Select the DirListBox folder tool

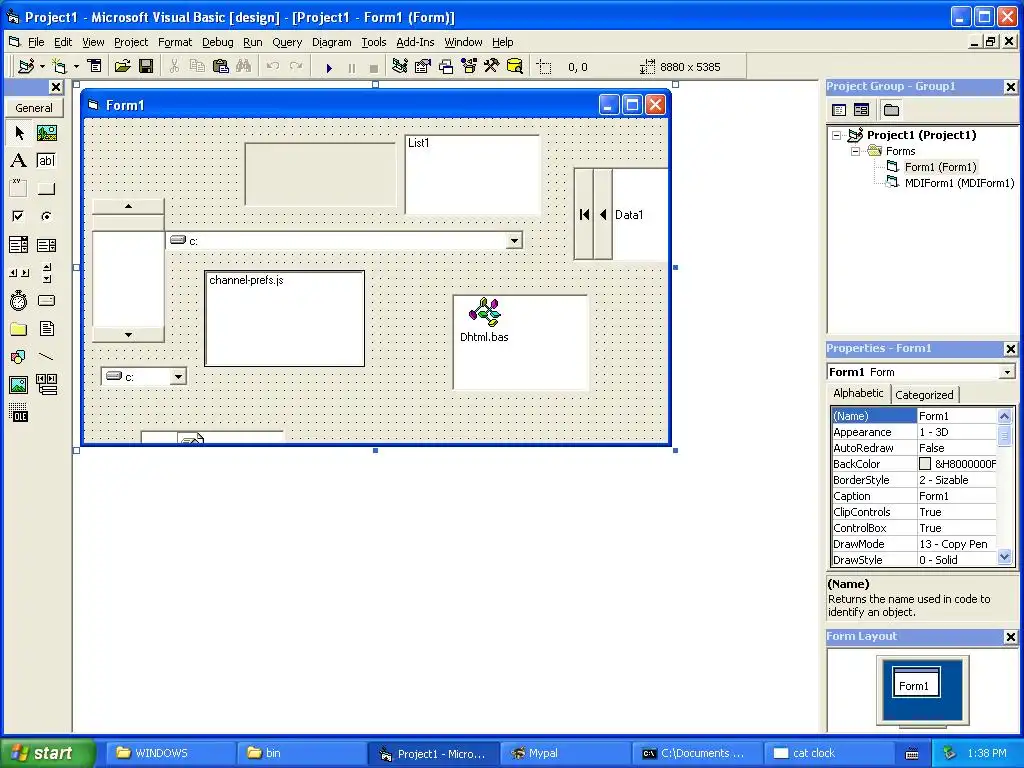19,329
